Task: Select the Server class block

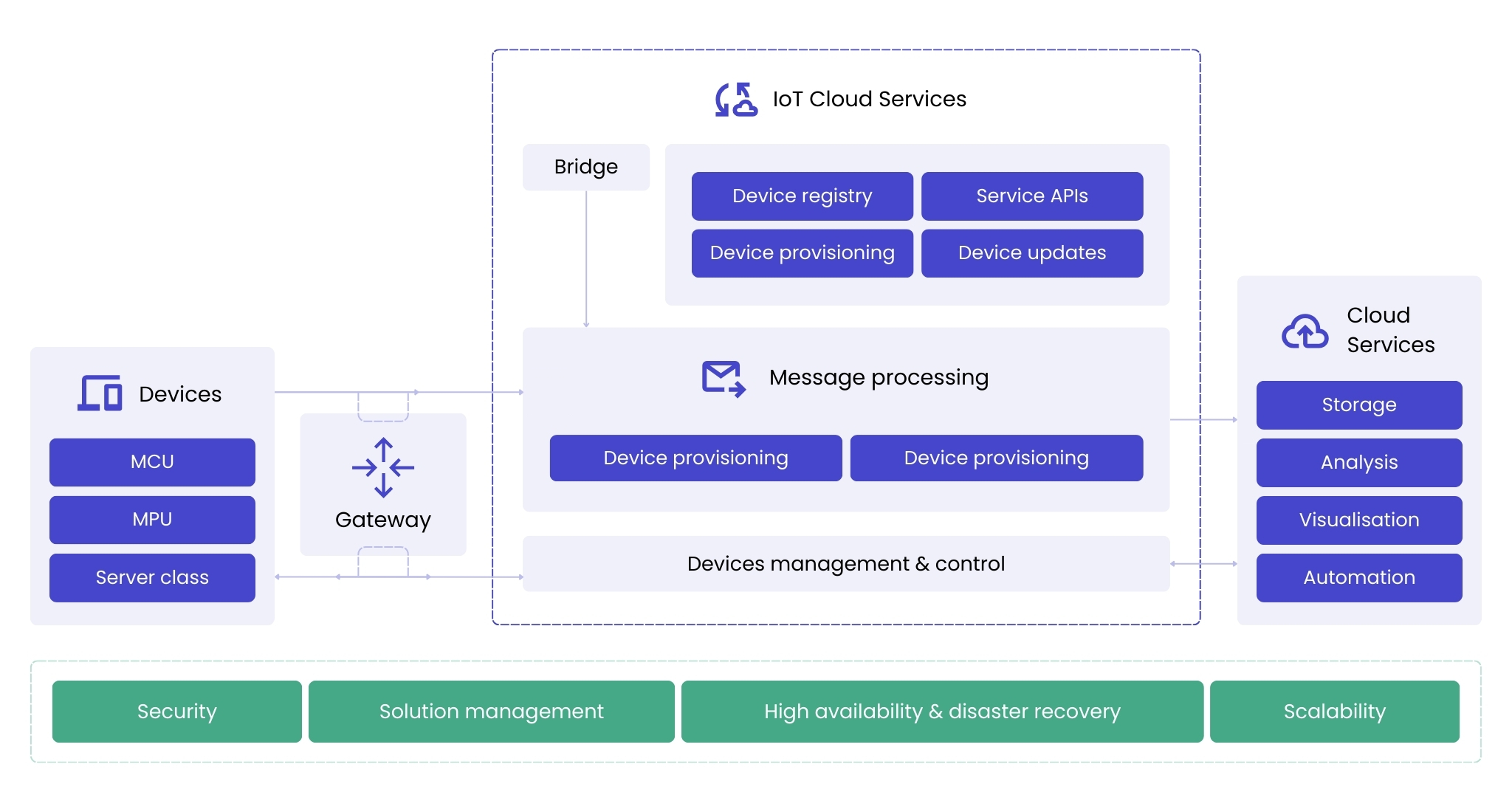Action: tap(151, 577)
